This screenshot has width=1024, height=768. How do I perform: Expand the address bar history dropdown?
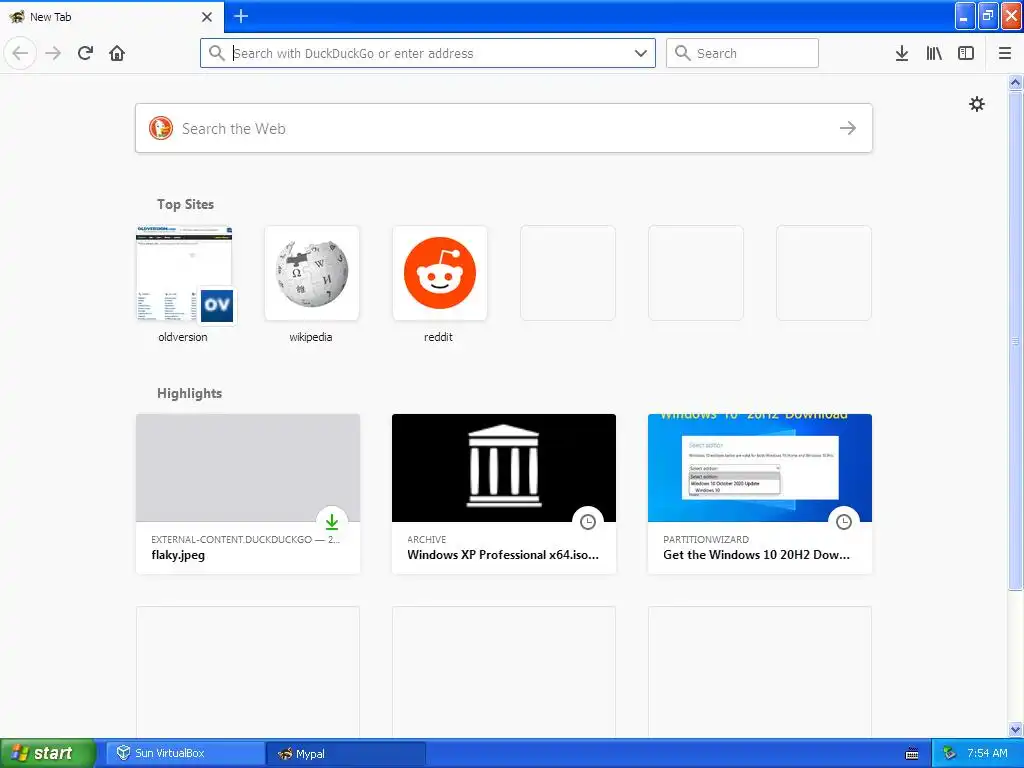click(x=641, y=53)
